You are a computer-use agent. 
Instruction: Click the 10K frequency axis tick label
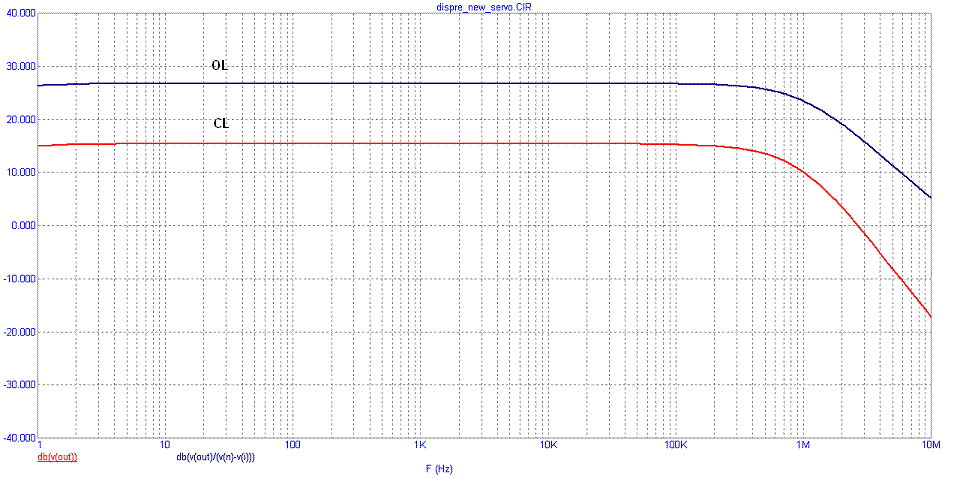[549, 445]
